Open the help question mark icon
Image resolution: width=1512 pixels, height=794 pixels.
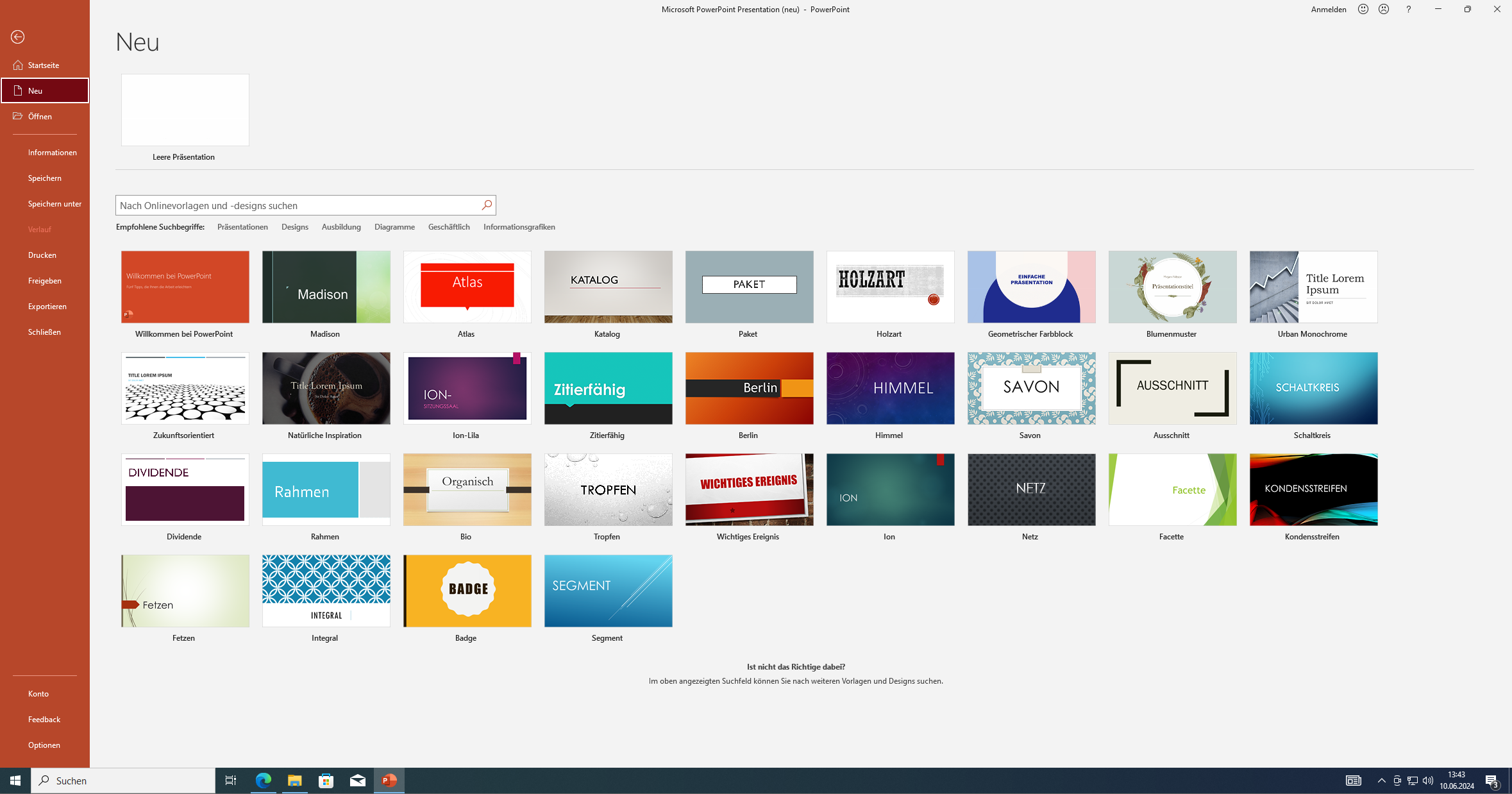[1408, 9]
